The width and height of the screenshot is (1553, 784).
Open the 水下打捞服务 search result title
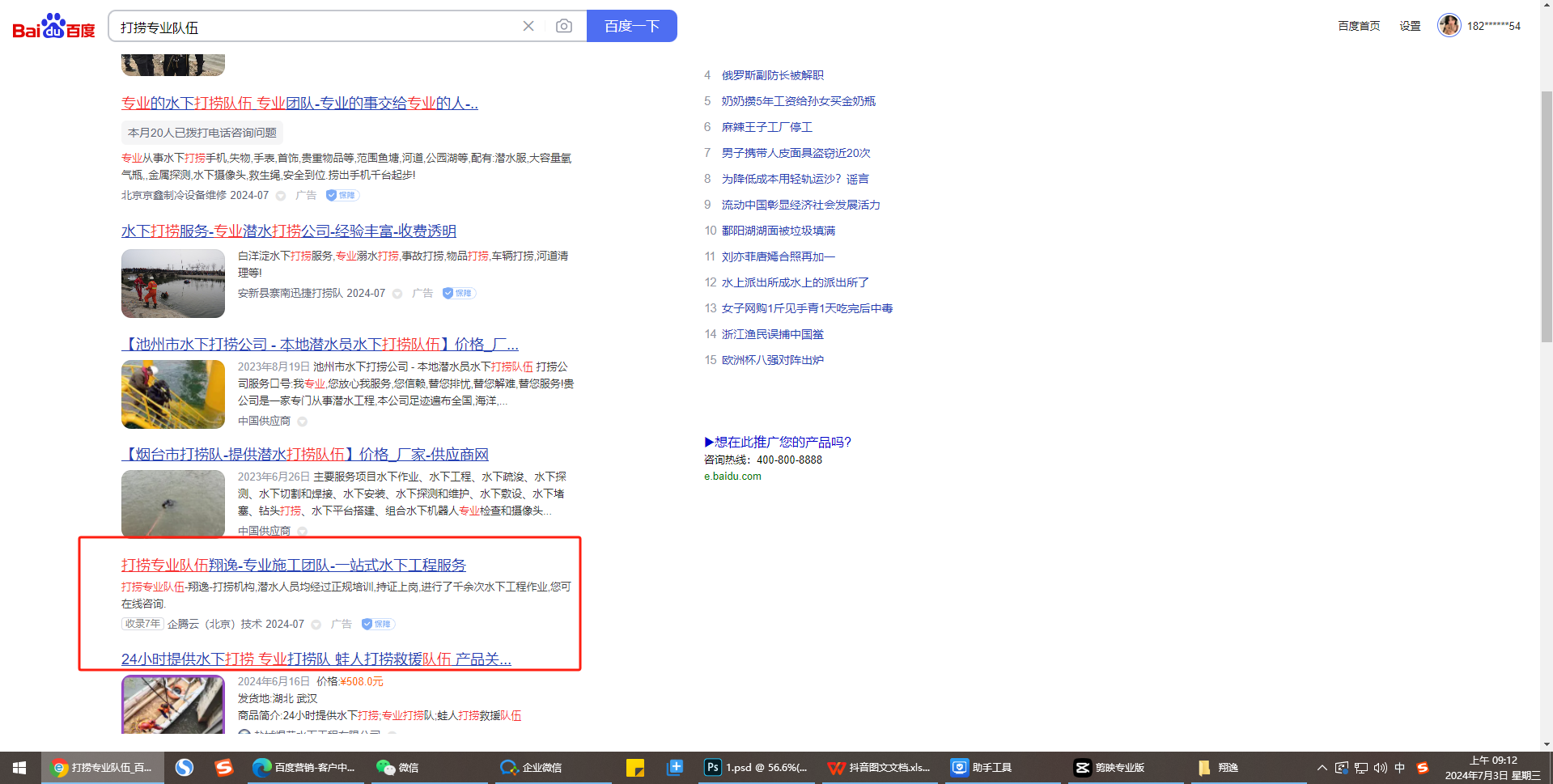pyautogui.click(x=289, y=231)
